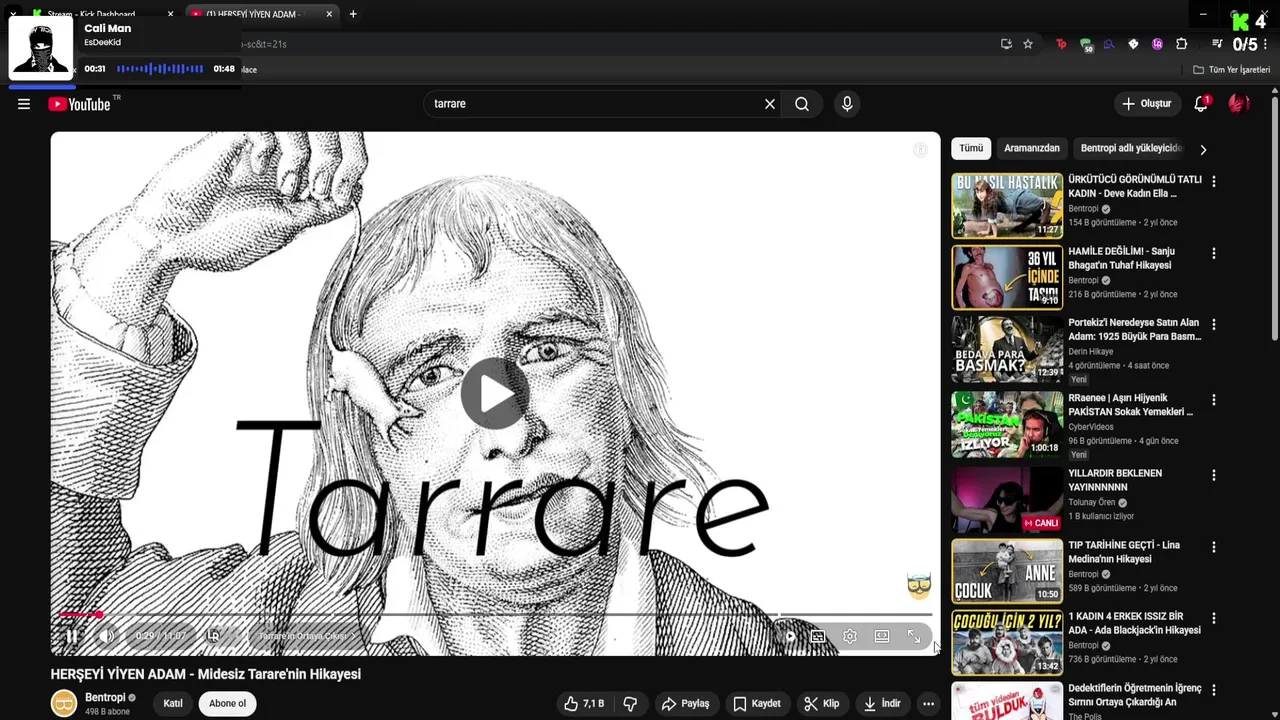Open the green chat extension with 50 badge
The height and width of the screenshot is (720, 1280).
pyautogui.click(x=1086, y=44)
